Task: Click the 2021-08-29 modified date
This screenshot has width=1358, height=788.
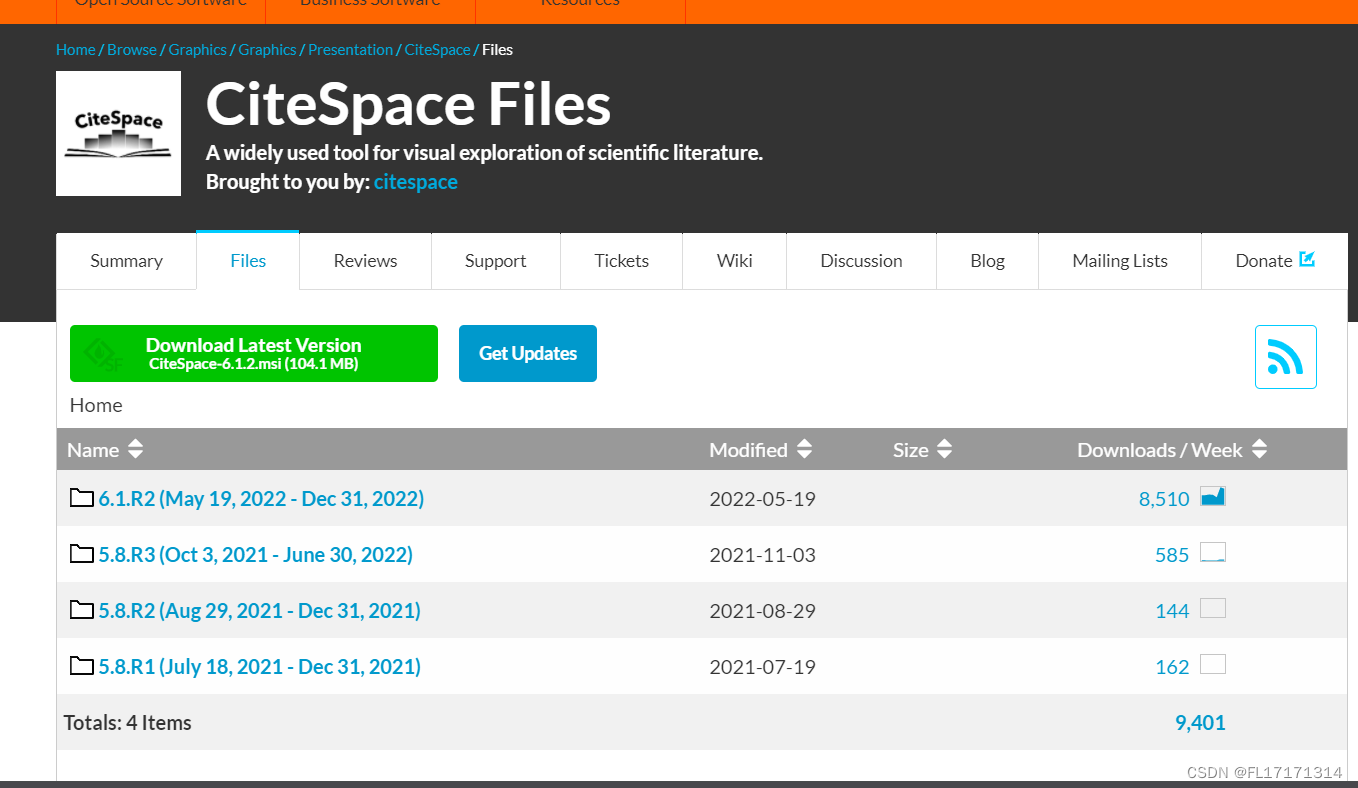Action: [762, 611]
